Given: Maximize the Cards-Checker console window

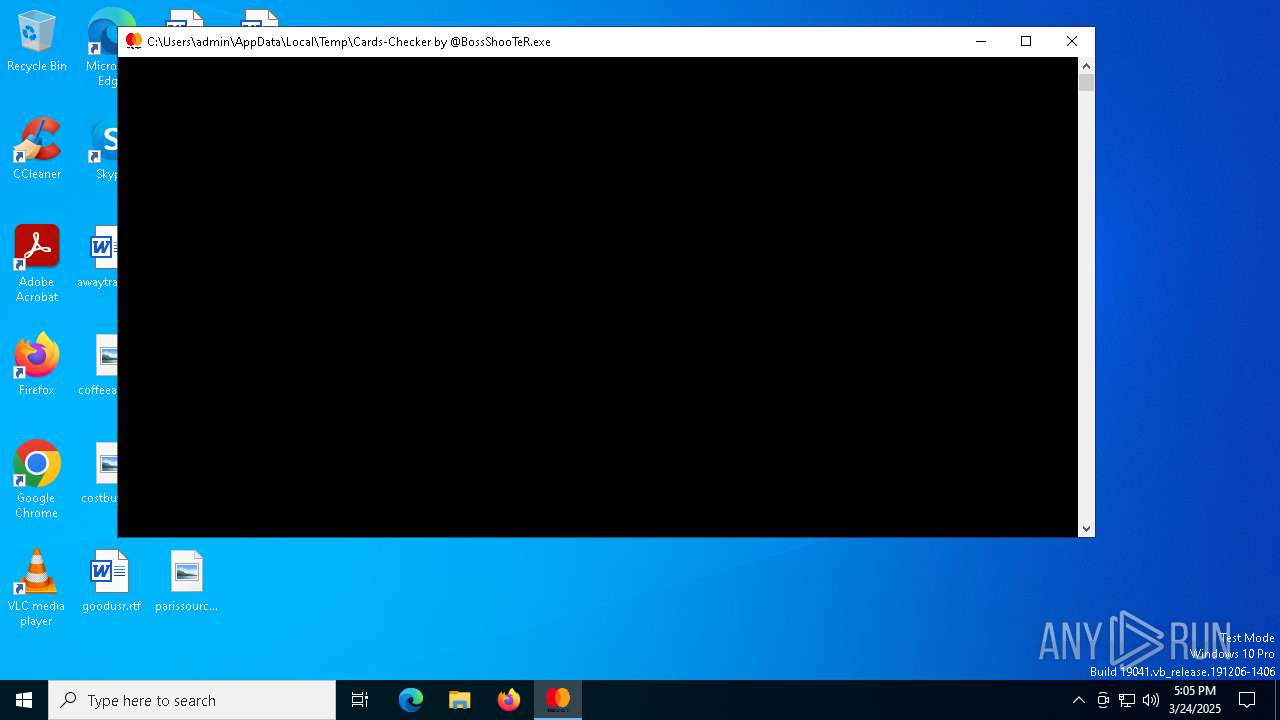Looking at the screenshot, I should (x=1026, y=41).
